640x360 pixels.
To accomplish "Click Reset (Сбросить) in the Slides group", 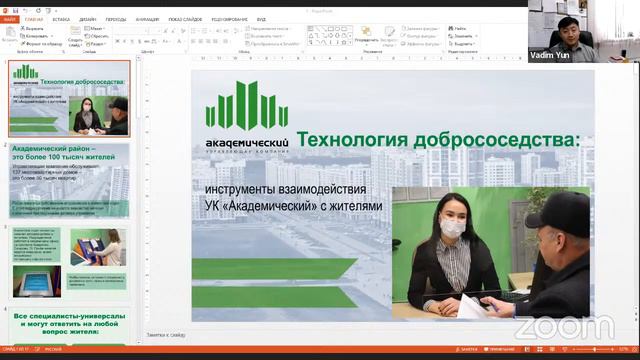I will pyautogui.click(x=97, y=36).
